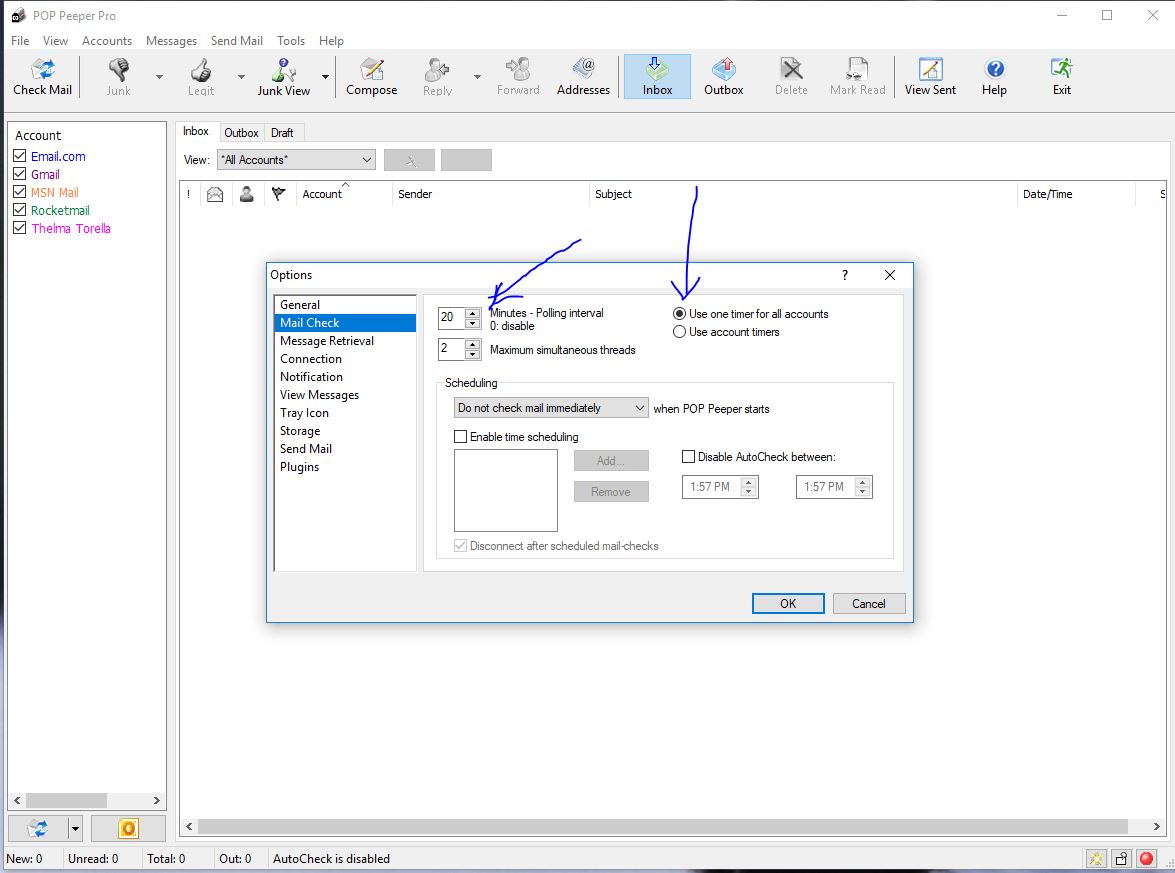The width and height of the screenshot is (1175, 873).
Task: Select Use account timers radio button
Action: (x=679, y=332)
